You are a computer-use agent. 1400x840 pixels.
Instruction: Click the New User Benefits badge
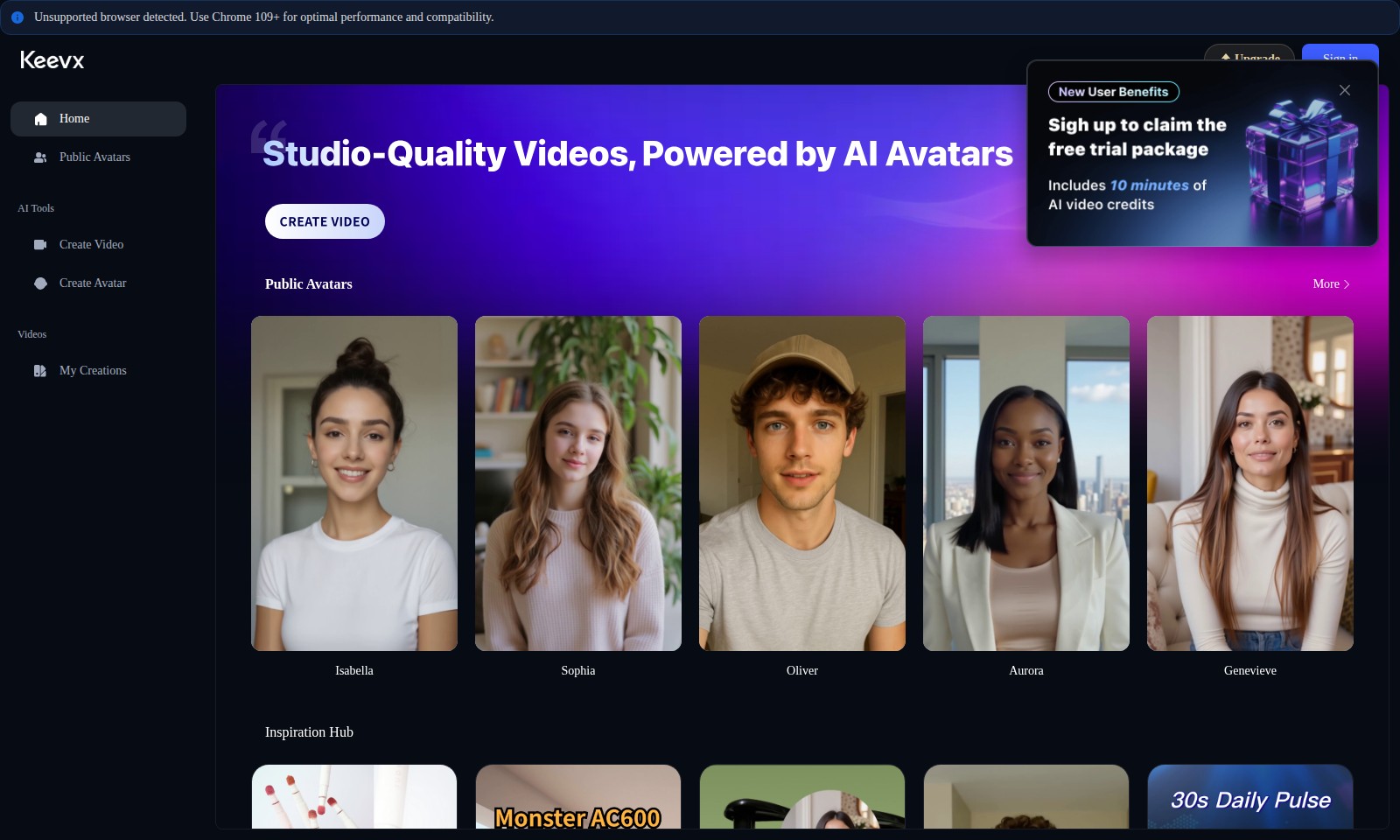(1114, 92)
